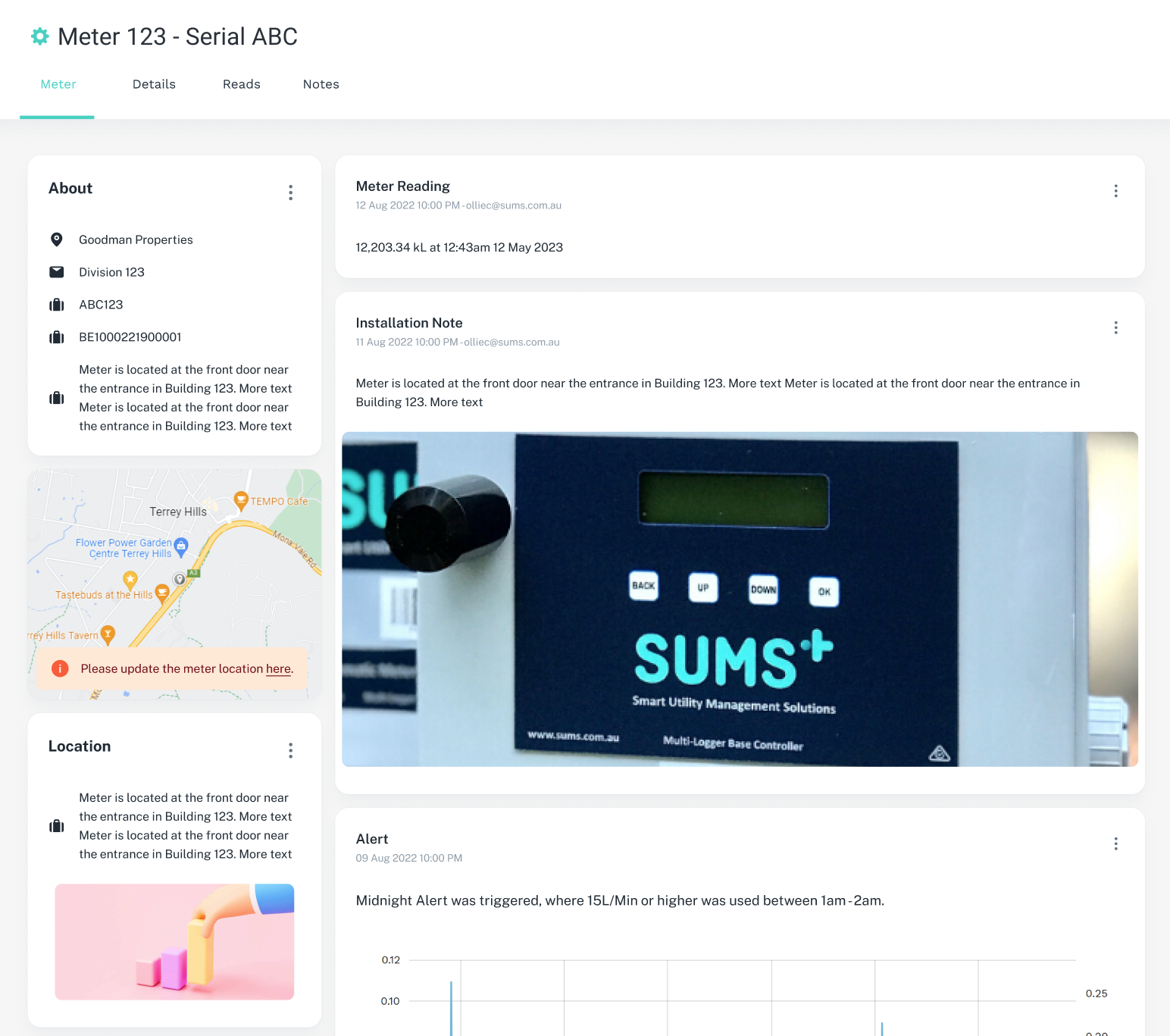This screenshot has height=1036, width=1170.
Task: Click the 12,203.34 kL reading value
Action: click(459, 247)
